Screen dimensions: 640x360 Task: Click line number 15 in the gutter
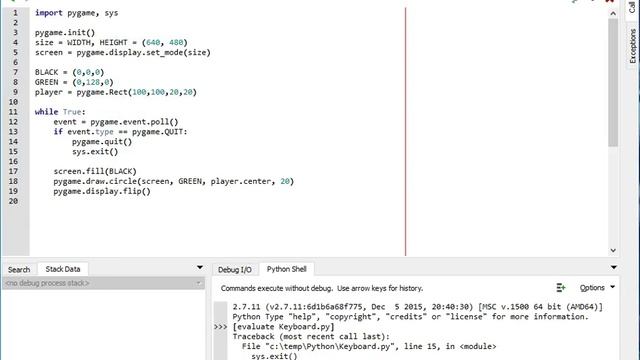[13, 151]
